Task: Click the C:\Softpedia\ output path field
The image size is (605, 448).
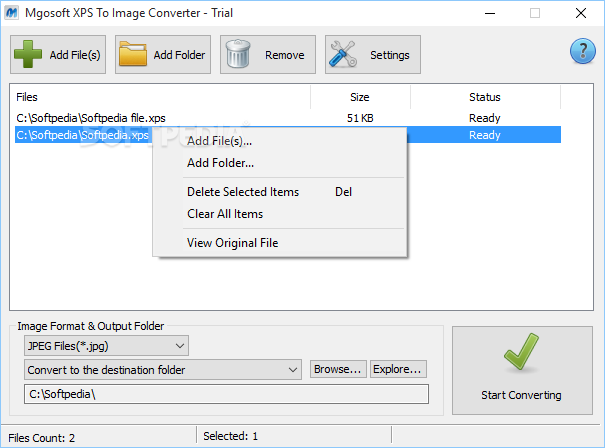Action: (x=226, y=394)
